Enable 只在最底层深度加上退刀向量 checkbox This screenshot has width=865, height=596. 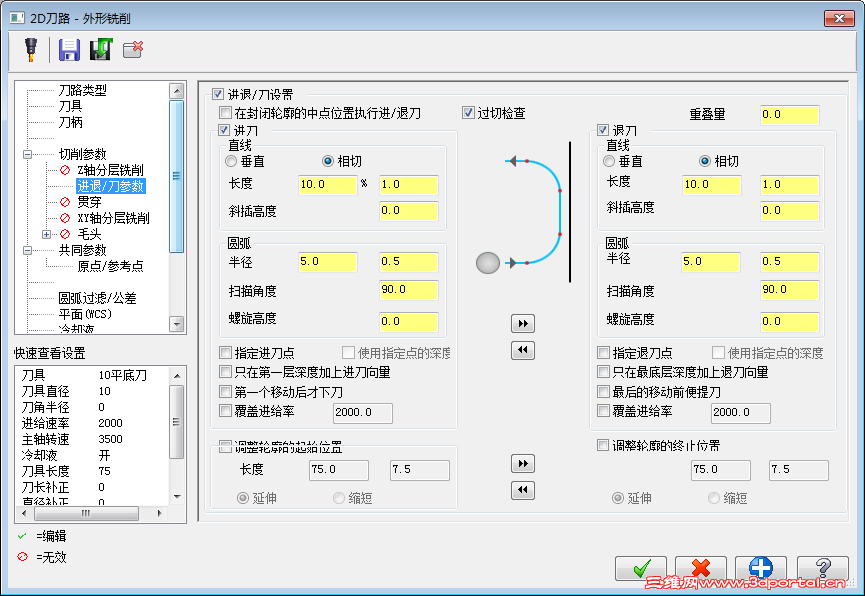tap(604, 372)
